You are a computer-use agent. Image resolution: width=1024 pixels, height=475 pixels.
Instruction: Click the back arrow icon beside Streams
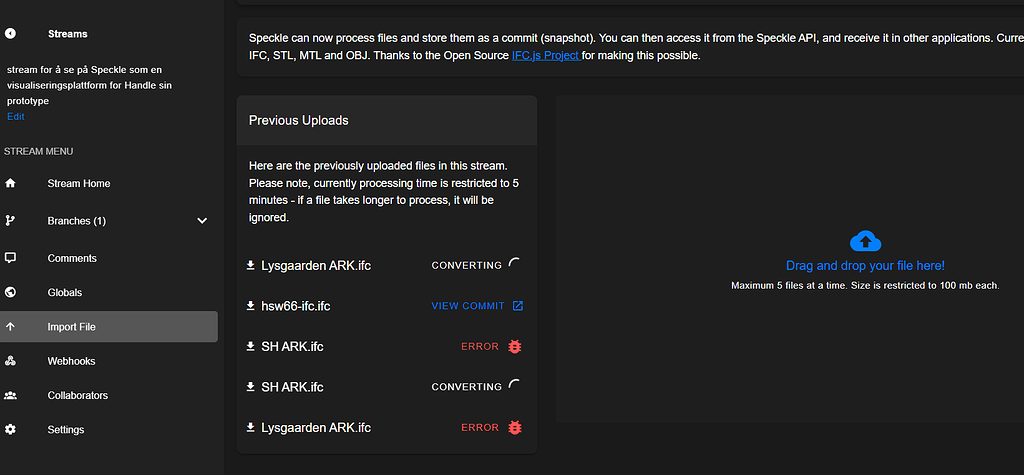[x=10, y=33]
